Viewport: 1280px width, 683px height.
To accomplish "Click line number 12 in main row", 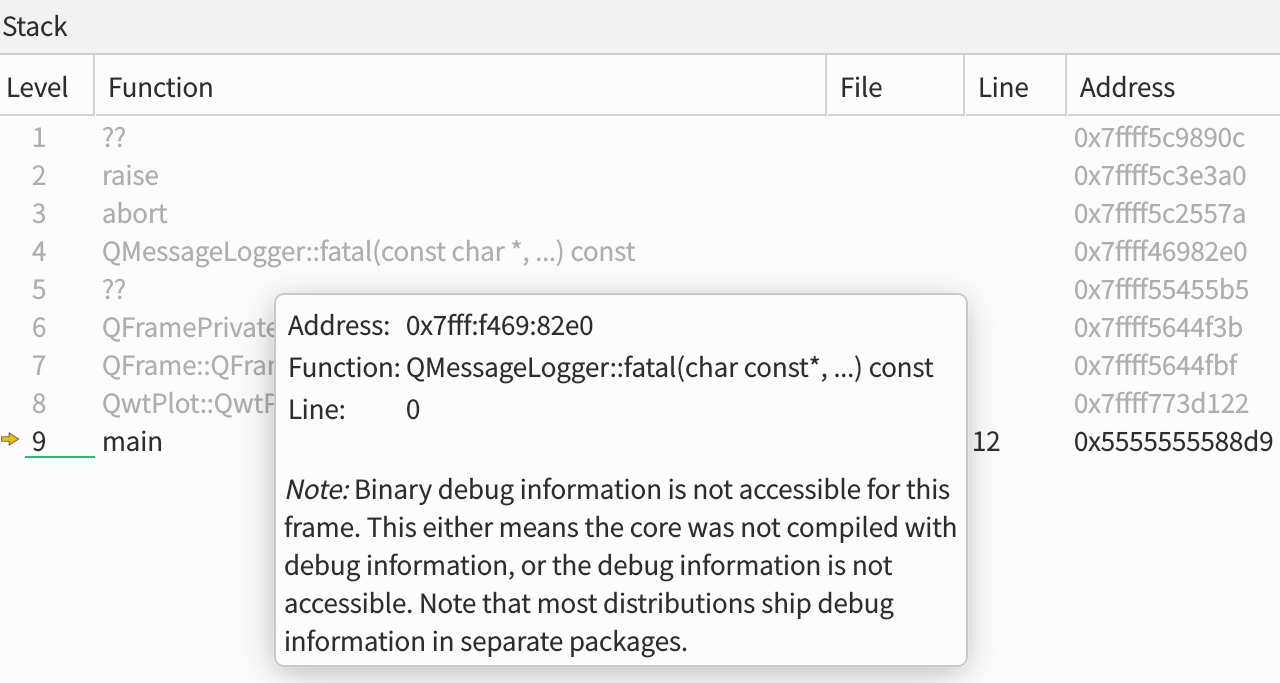I will point(986,441).
